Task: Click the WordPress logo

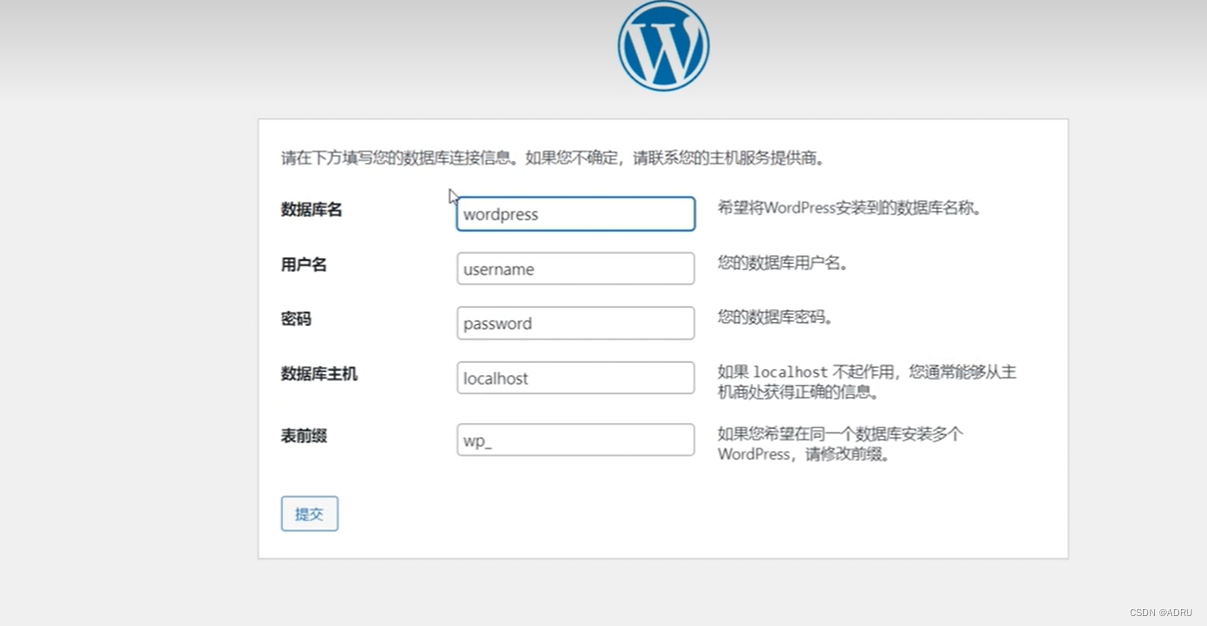Action: [663, 46]
